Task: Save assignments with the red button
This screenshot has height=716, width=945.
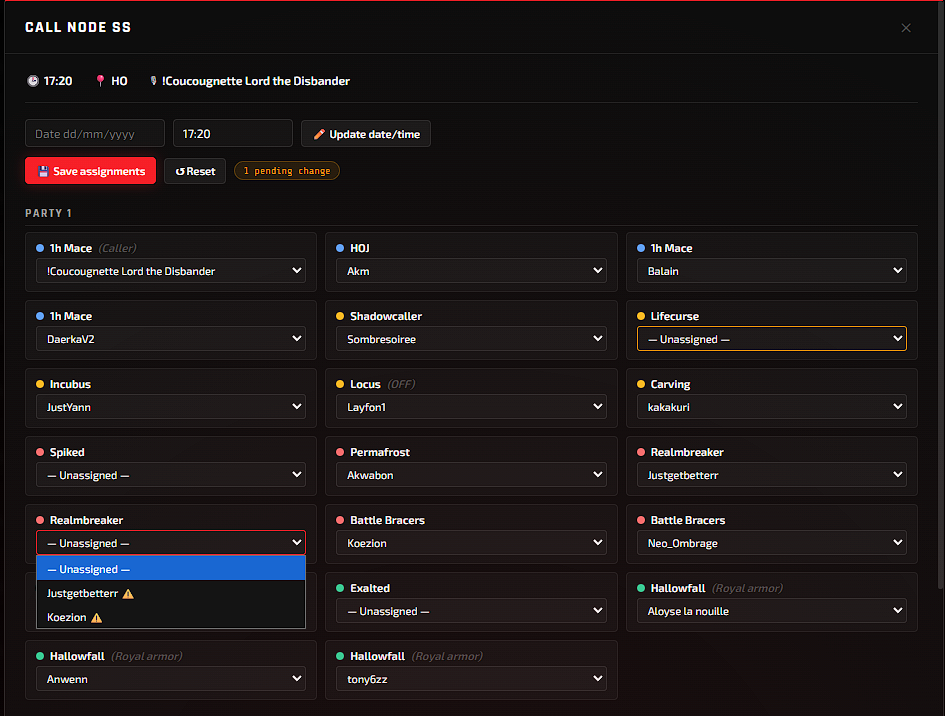Action: point(90,171)
